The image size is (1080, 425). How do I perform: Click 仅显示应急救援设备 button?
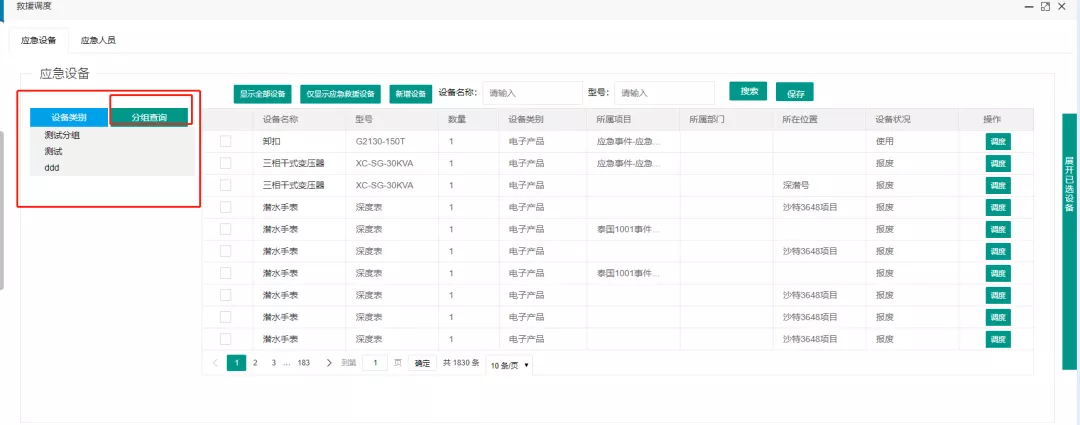point(341,94)
